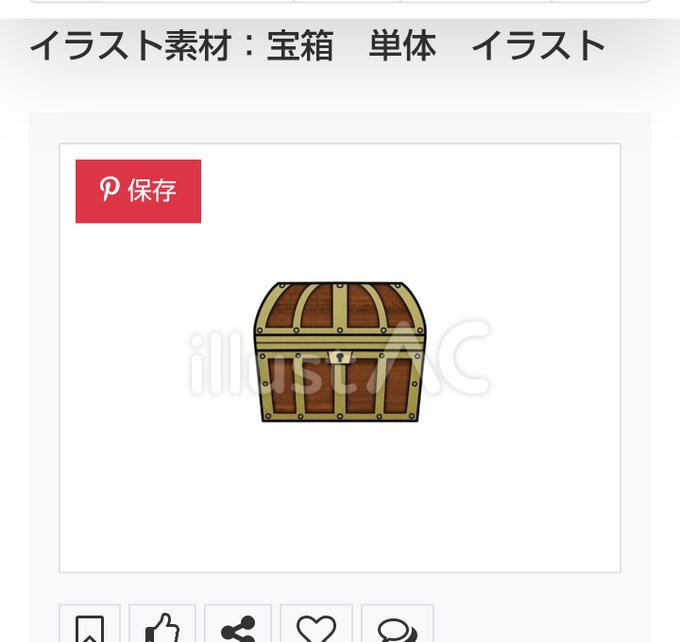
Task: Like the illustration with the thumbs-up icon
Action: click(x=162, y=627)
